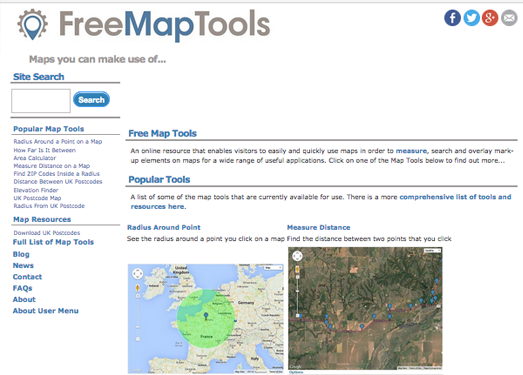Click the Popular Map Tools sidebar heading
Viewport: 523px width, 375px height.
(49, 129)
